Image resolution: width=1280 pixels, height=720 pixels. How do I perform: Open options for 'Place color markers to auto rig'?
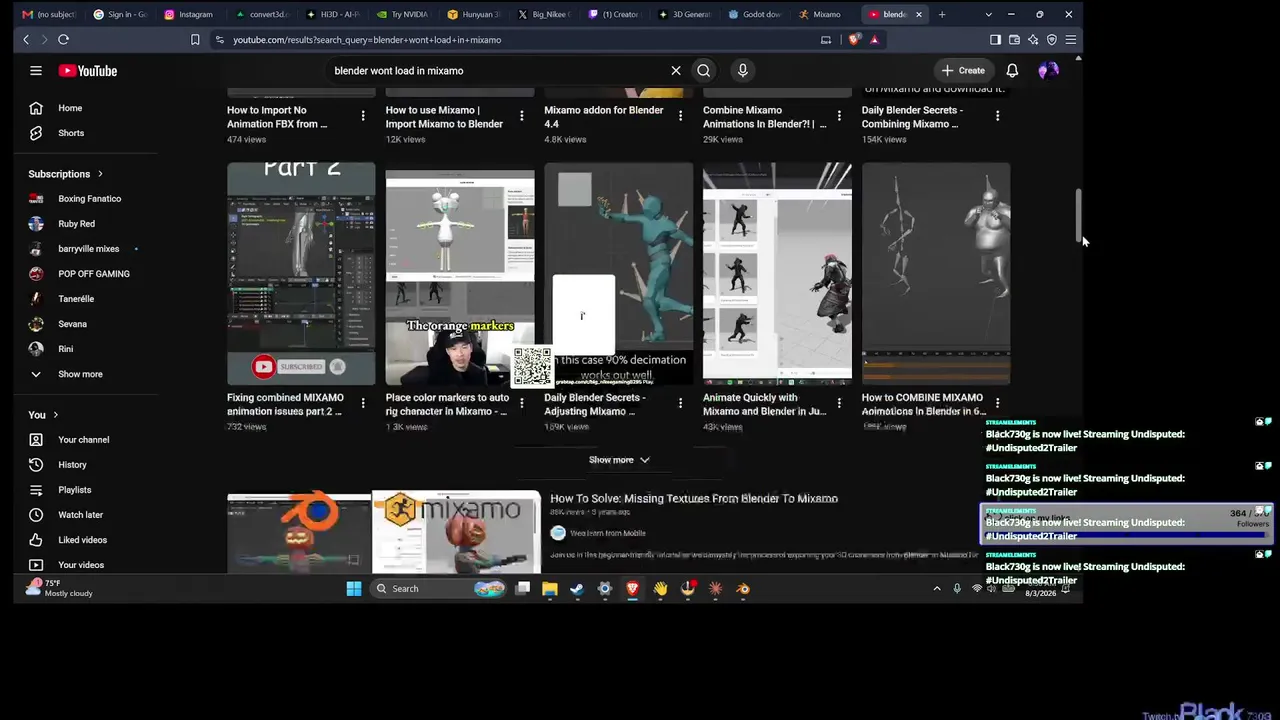pyautogui.click(x=522, y=403)
